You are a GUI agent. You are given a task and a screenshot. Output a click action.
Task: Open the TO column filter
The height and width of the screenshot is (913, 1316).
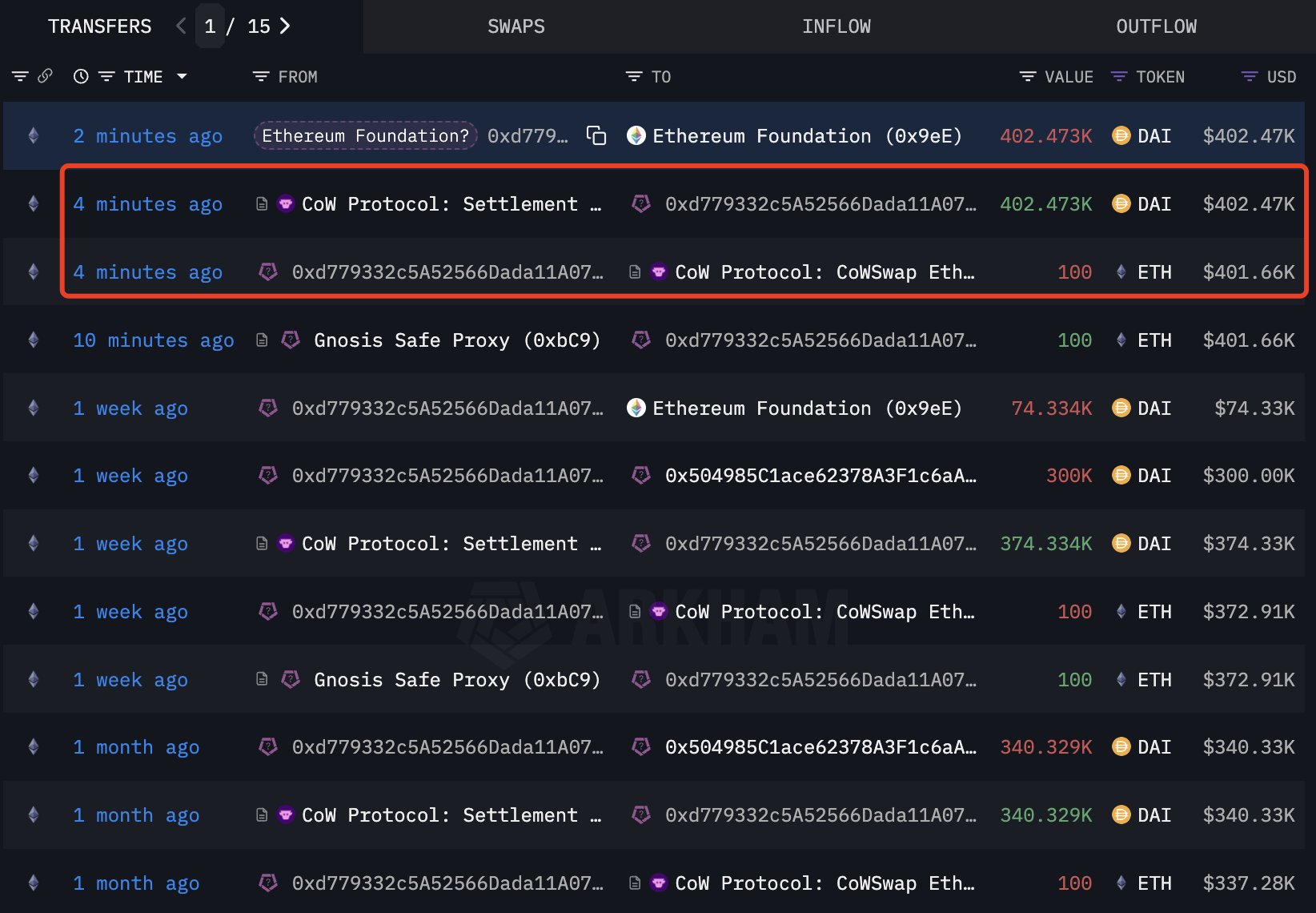(x=633, y=77)
